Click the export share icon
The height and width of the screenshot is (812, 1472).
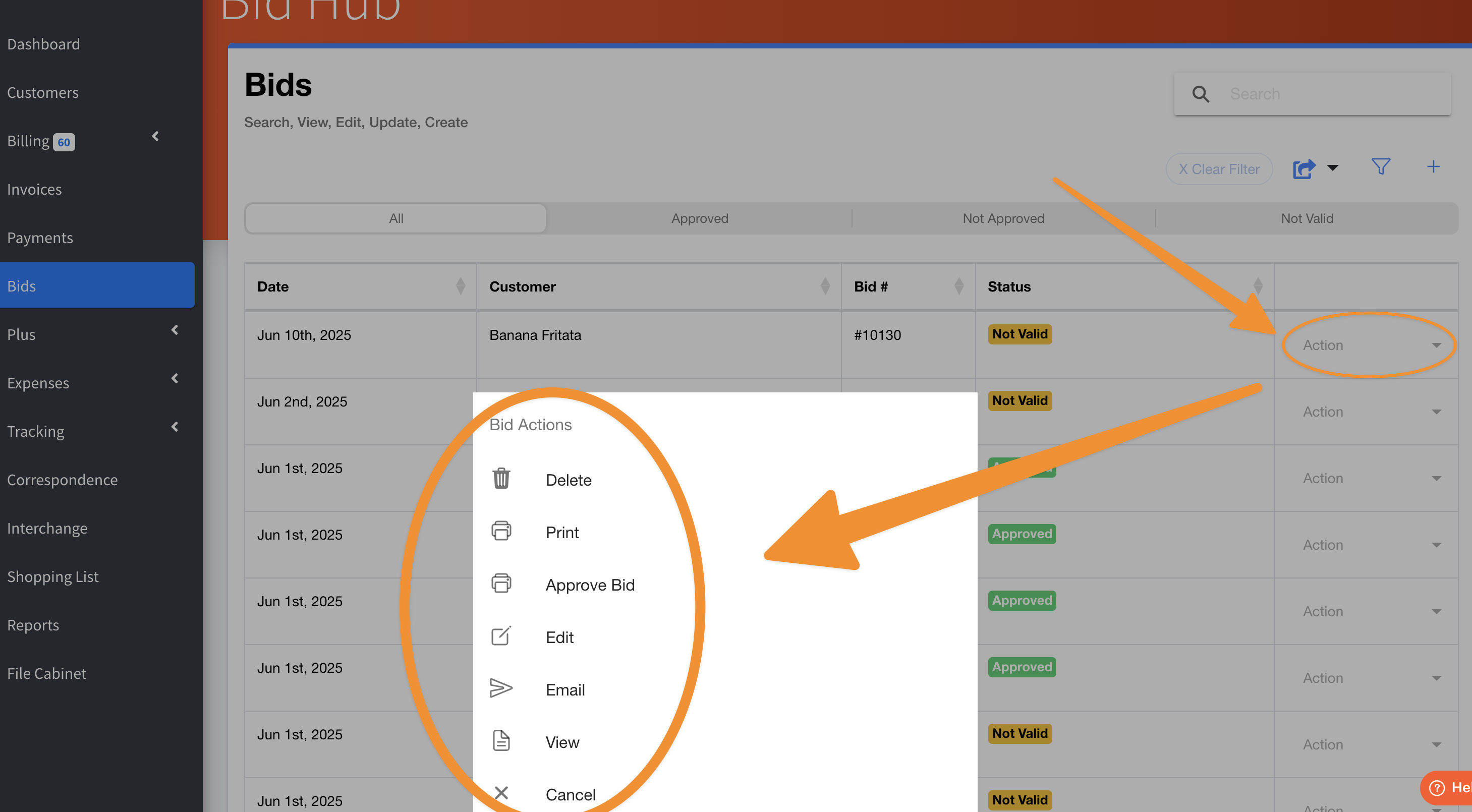tap(1304, 168)
